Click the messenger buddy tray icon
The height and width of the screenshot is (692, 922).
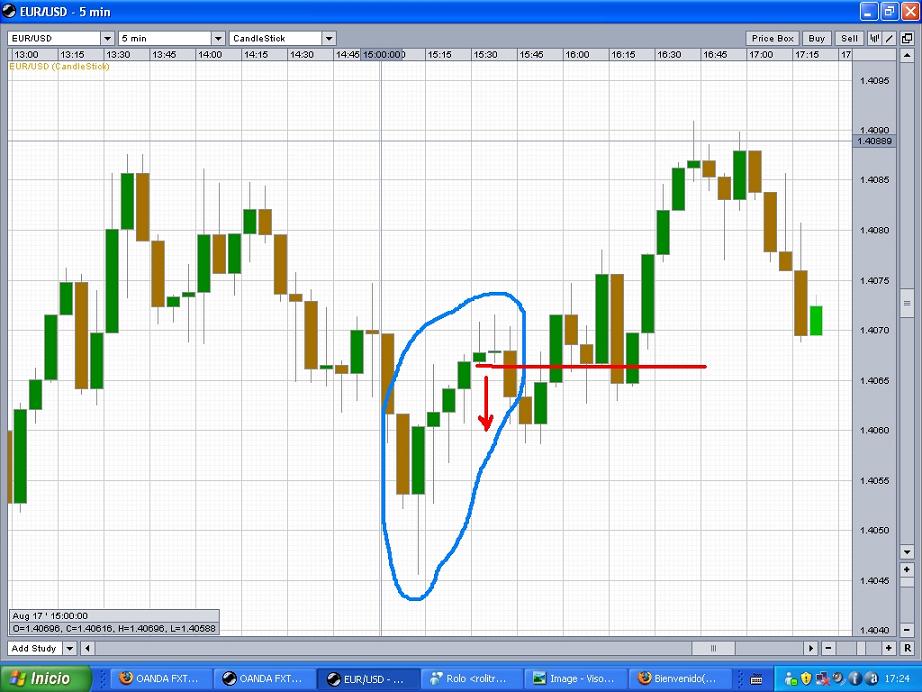791,680
